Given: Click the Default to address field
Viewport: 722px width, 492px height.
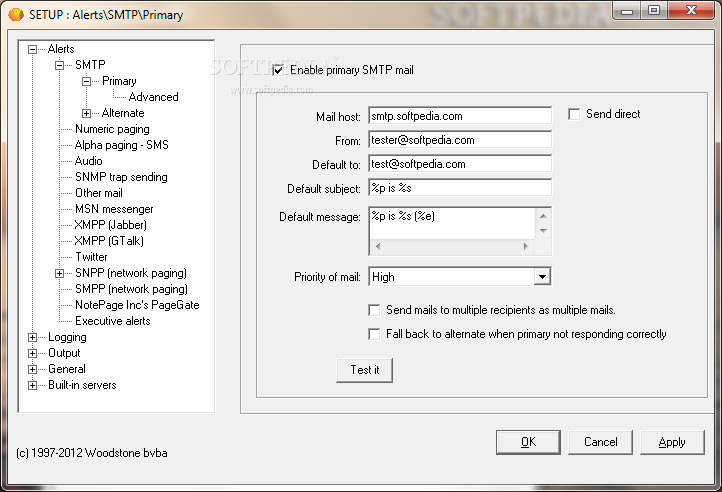Looking at the screenshot, I should pos(460,164).
